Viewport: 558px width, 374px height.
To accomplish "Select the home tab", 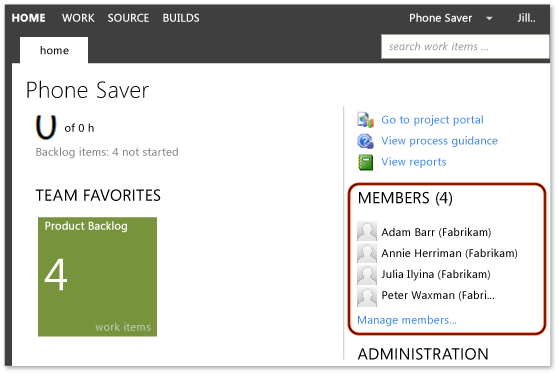I will [x=54, y=50].
